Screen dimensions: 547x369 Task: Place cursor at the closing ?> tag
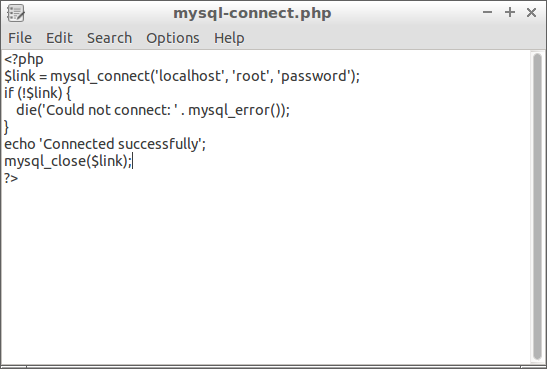[11, 178]
